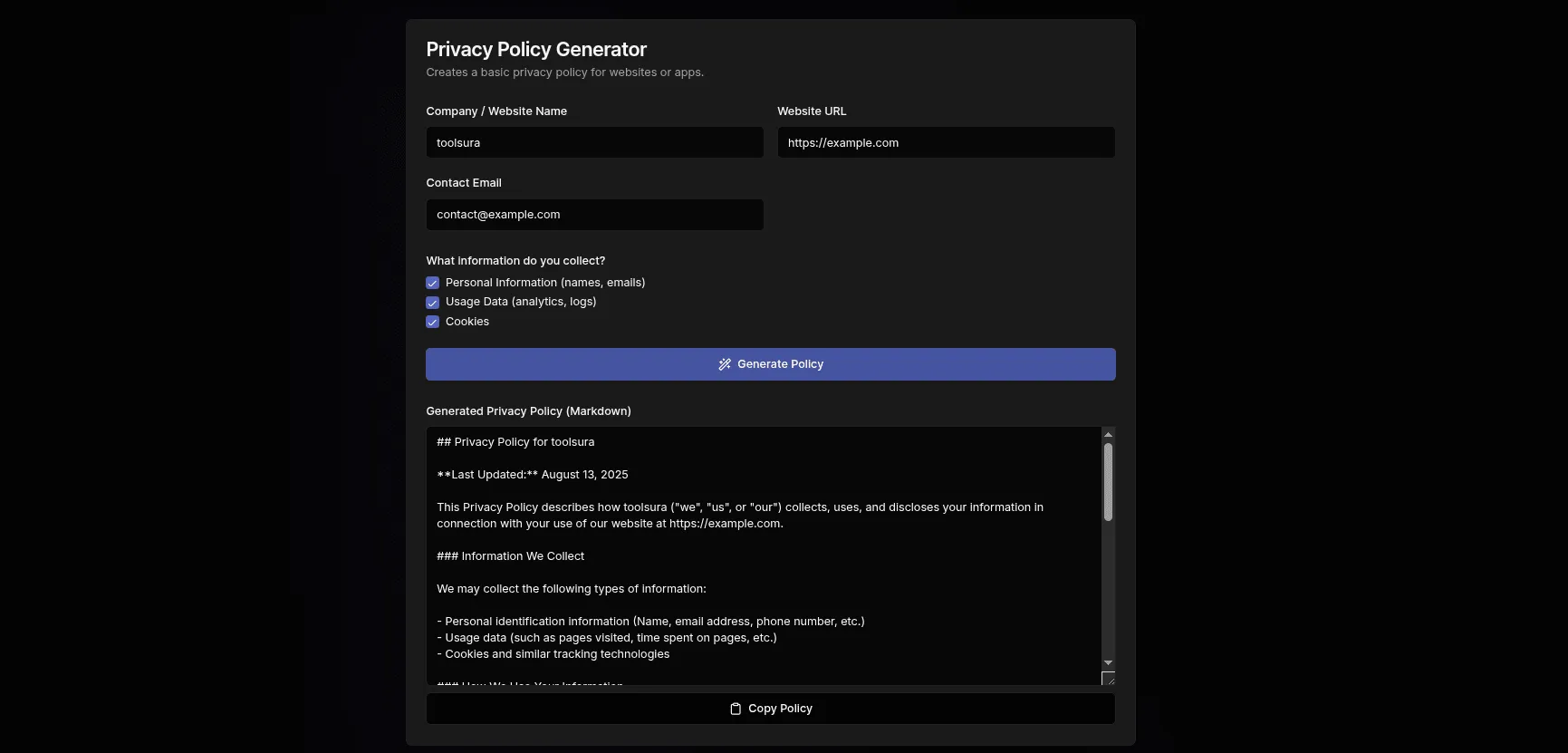1568x753 pixels.
Task: Click the 'Personal Information (names, emails)' label
Action: click(x=545, y=283)
